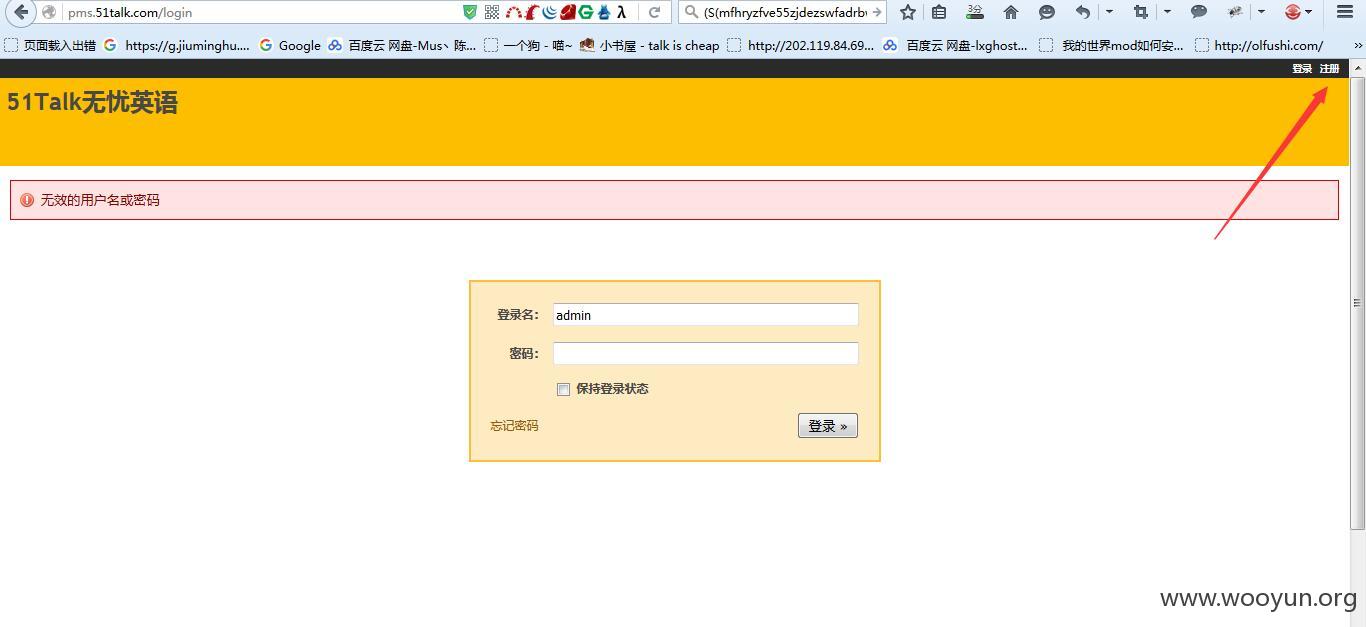Click the red globe add-on icon

coord(1293,12)
